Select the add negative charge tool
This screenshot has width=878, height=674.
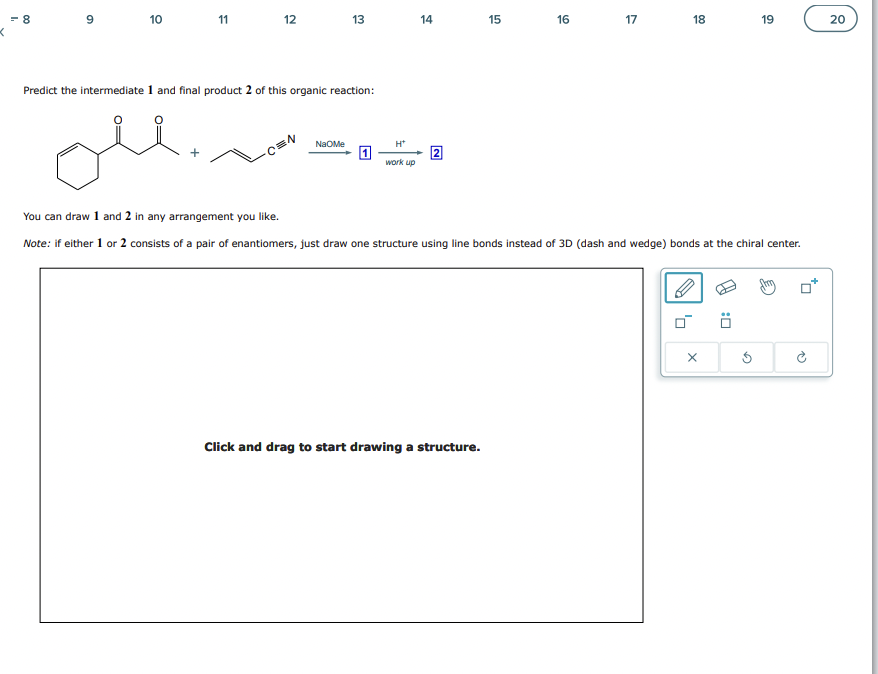(x=681, y=322)
